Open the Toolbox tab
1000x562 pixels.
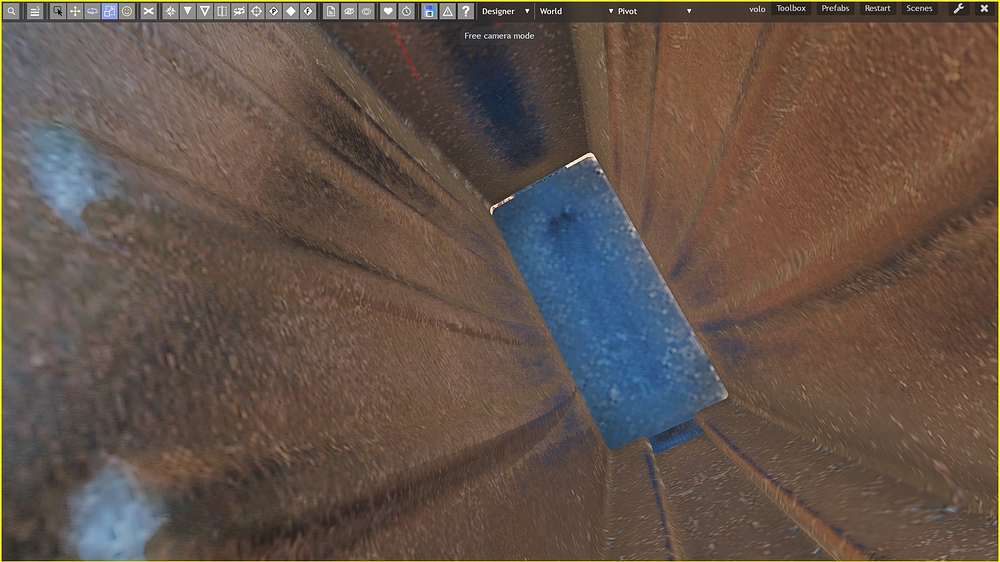791,9
